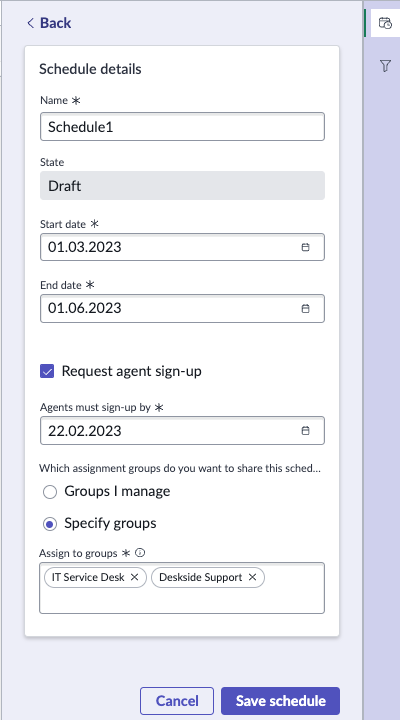
Task: Click the Cancel button
Action: [177, 701]
